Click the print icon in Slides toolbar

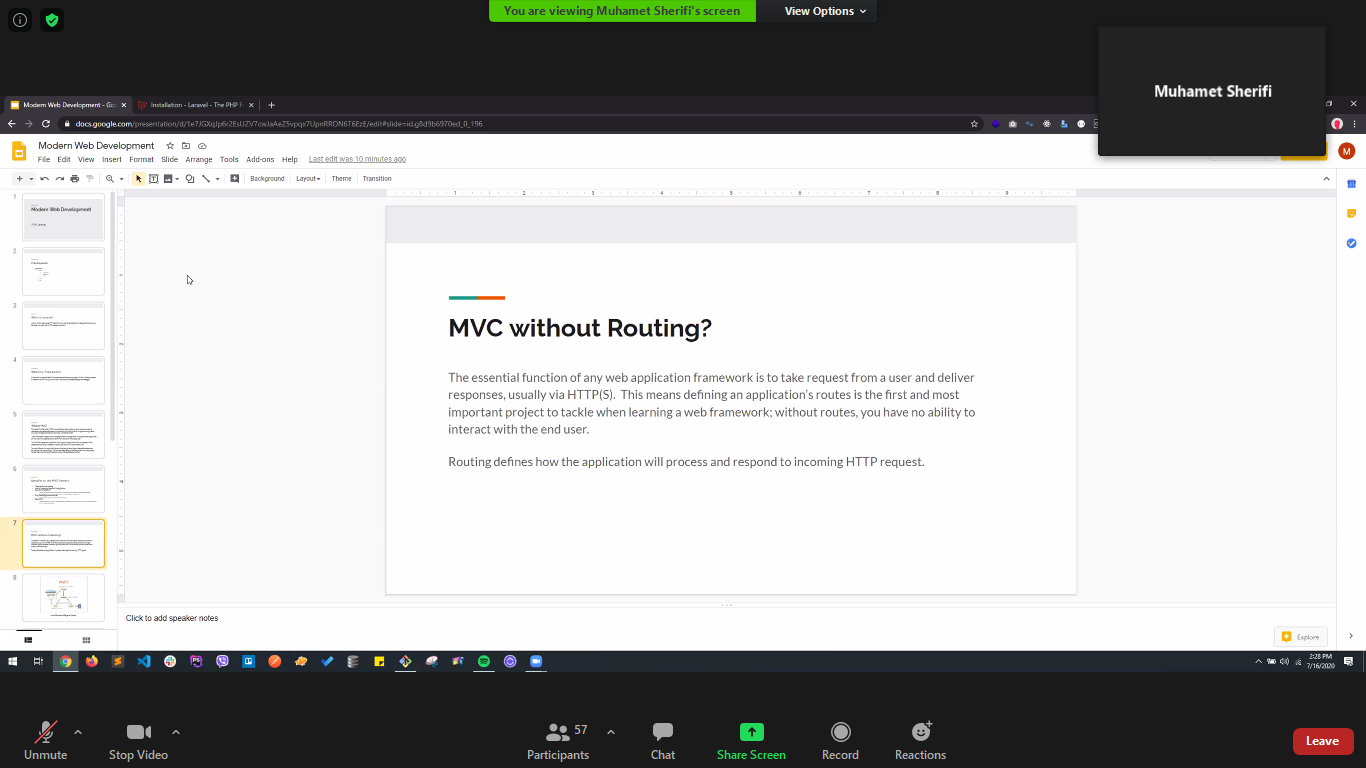pos(75,179)
